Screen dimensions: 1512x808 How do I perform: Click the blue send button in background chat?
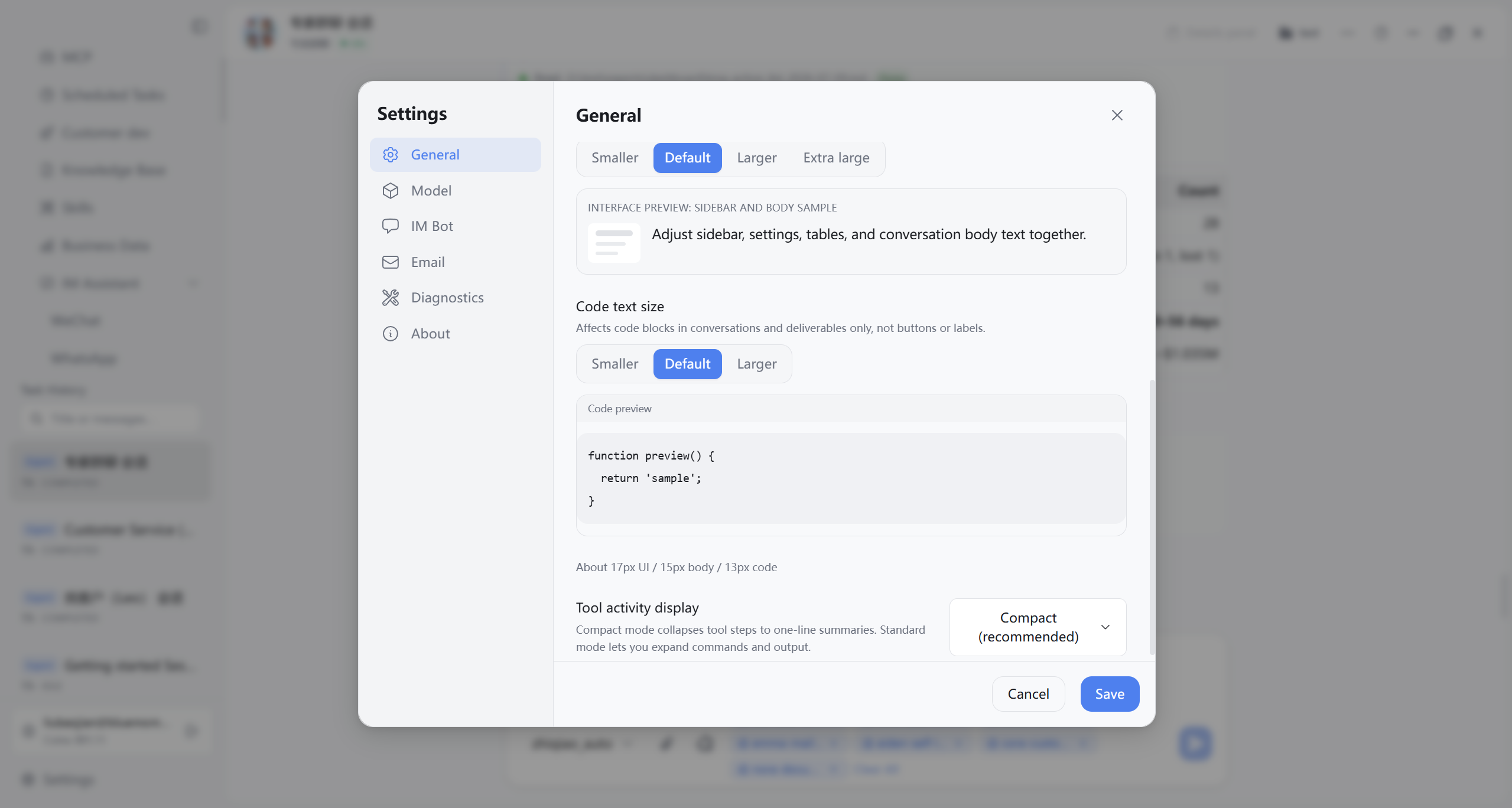1195,744
